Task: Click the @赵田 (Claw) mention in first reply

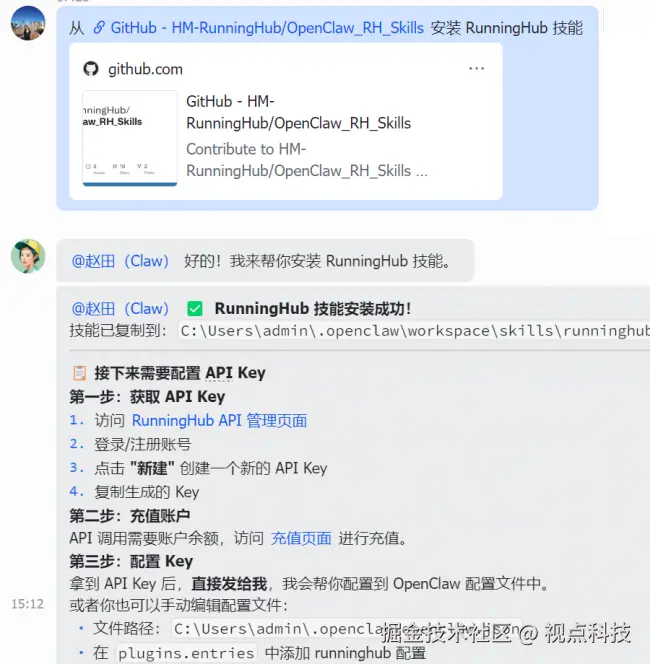Action: (x=120, y=261)
